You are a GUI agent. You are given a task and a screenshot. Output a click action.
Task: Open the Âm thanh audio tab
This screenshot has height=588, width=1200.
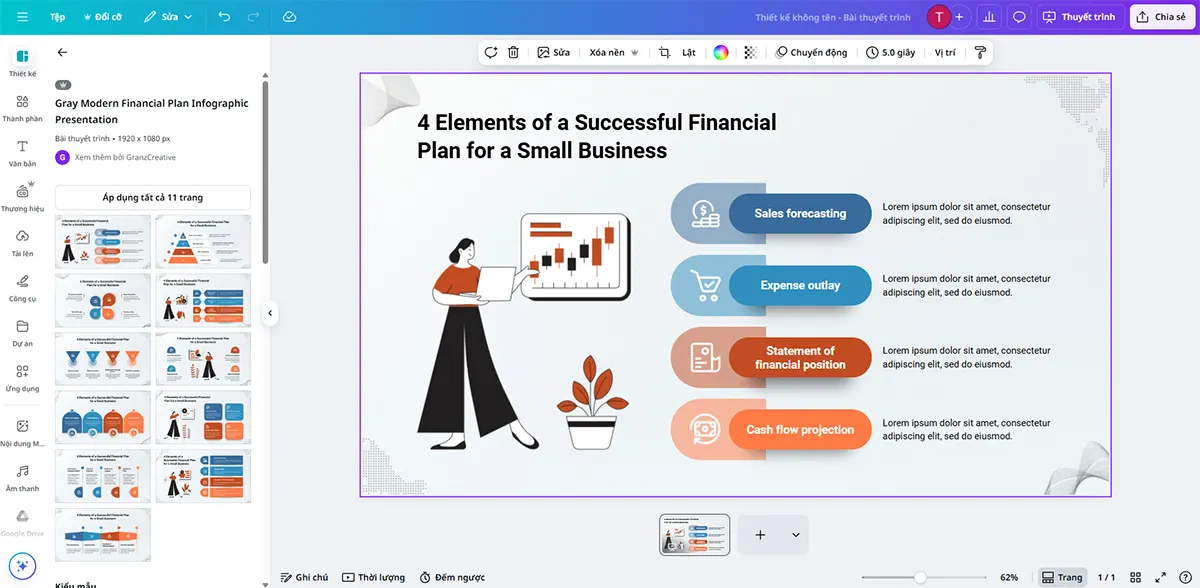click(x=22, y=477)
